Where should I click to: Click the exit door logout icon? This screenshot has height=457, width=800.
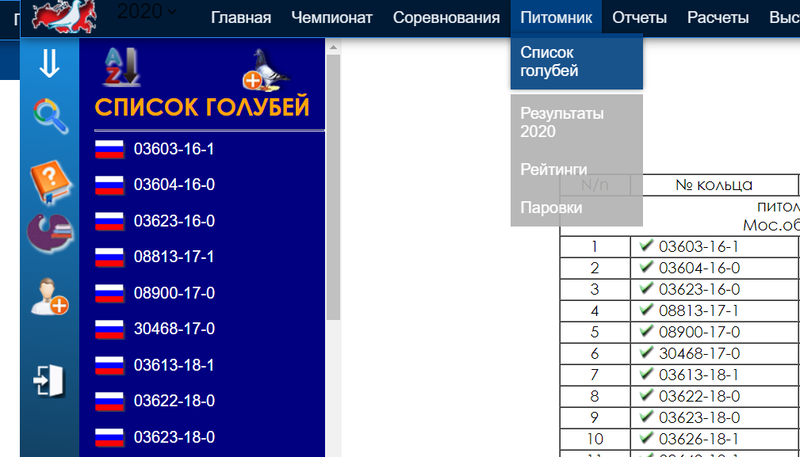(x=49, y=380)
